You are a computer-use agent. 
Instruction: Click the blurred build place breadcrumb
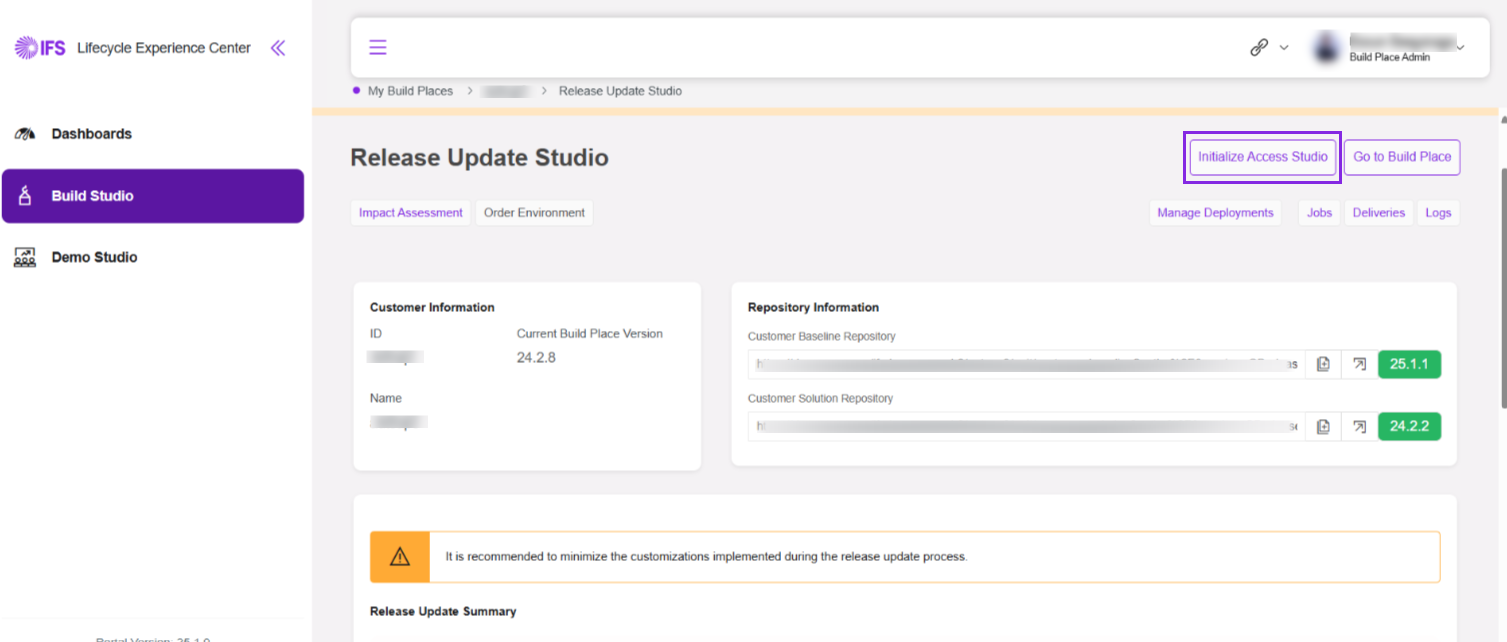click(506, 91)
